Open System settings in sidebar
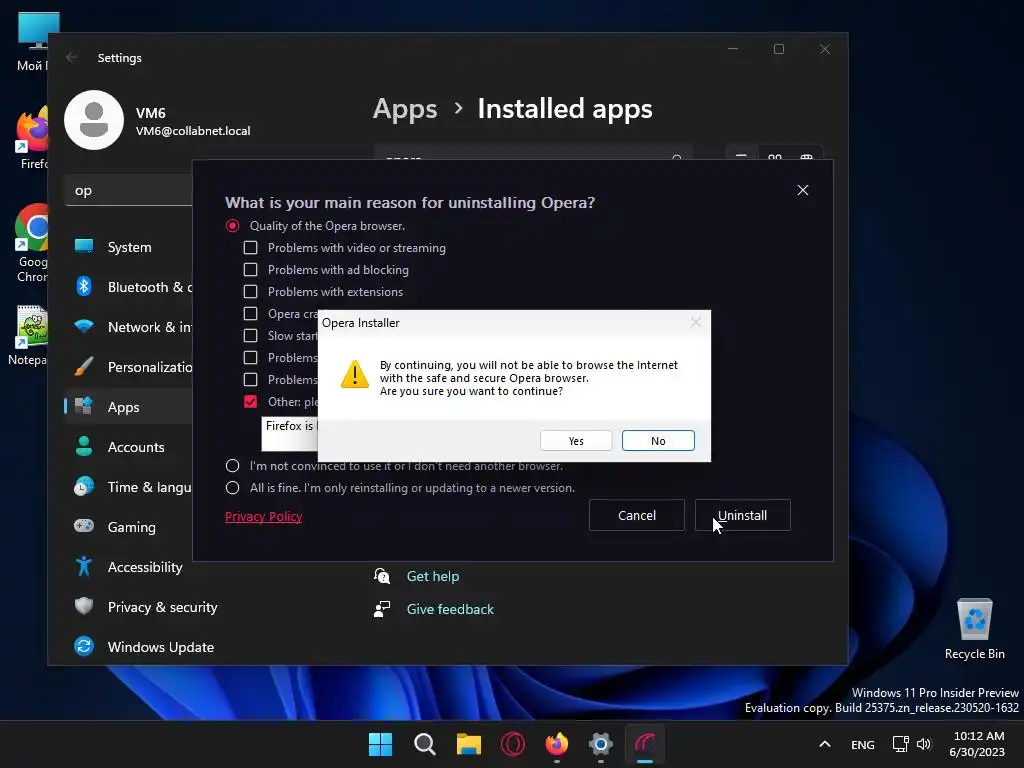The height and width of the screenshot is (768, 1024). click(129, 247)
